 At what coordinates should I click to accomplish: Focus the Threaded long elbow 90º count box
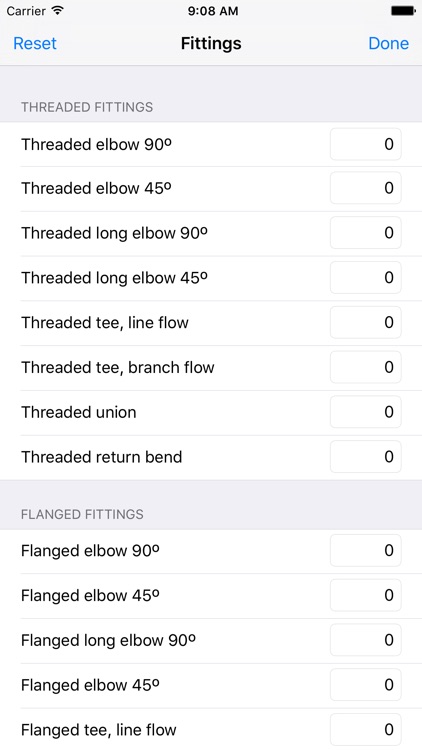pyautogui.click(x=366, y=232)
